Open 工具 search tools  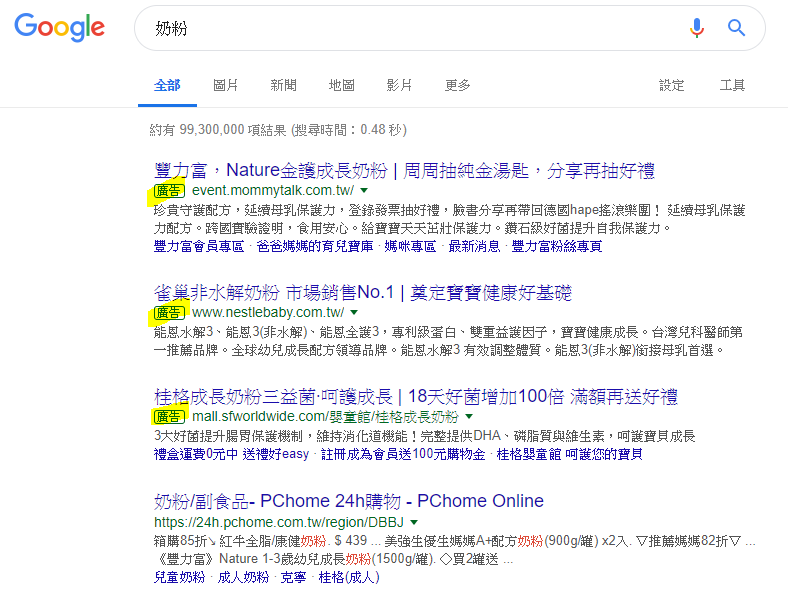(x=732, y=85)
